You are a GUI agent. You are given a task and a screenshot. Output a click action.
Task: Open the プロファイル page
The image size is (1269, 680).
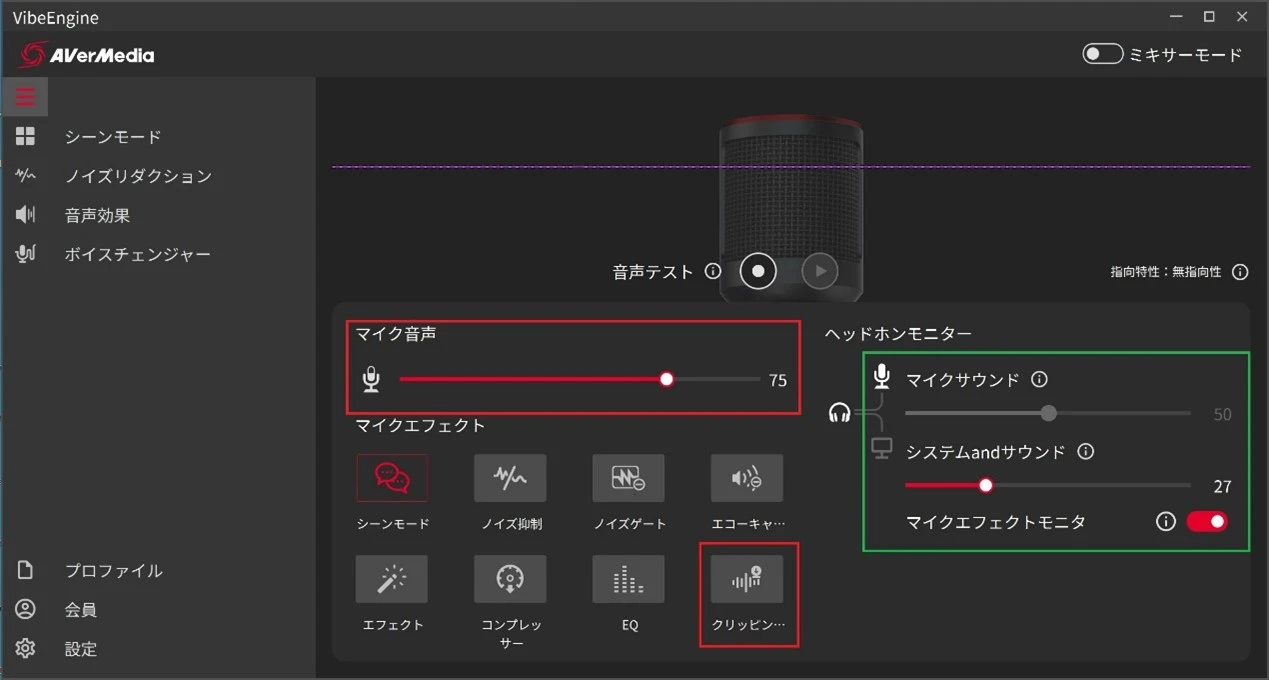pos(113,570)
